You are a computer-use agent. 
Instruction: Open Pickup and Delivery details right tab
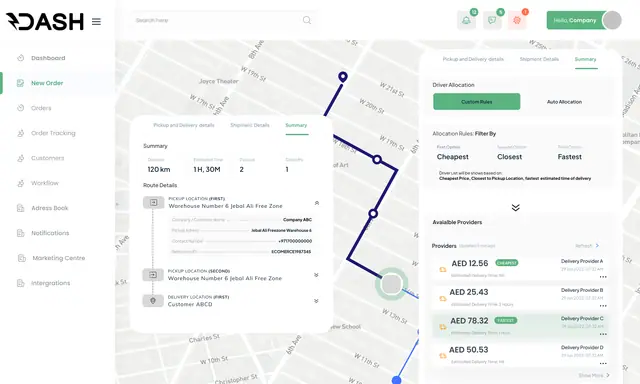[473, 59]
